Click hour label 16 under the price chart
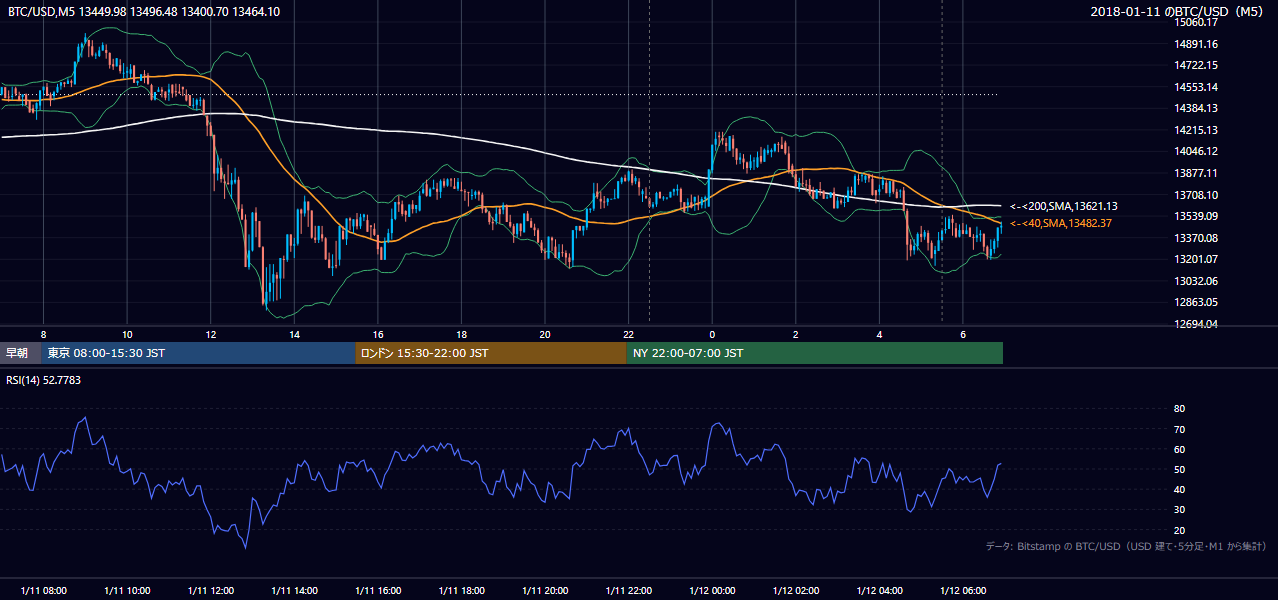This screenshot has height=600, width=1278. click(378, 334)
